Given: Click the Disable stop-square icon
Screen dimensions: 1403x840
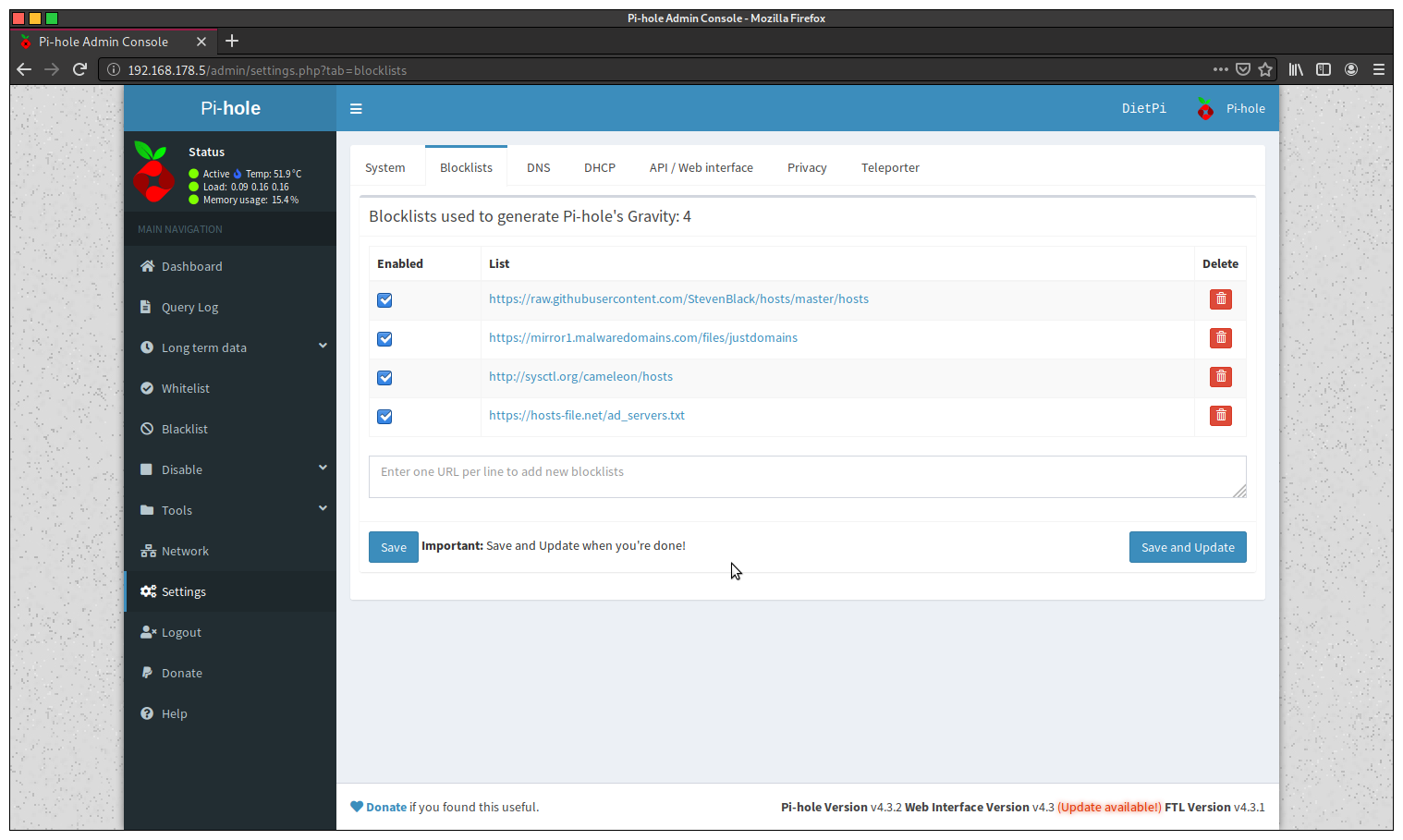Looking at the screenshot, I should click(x=146, y=469).
